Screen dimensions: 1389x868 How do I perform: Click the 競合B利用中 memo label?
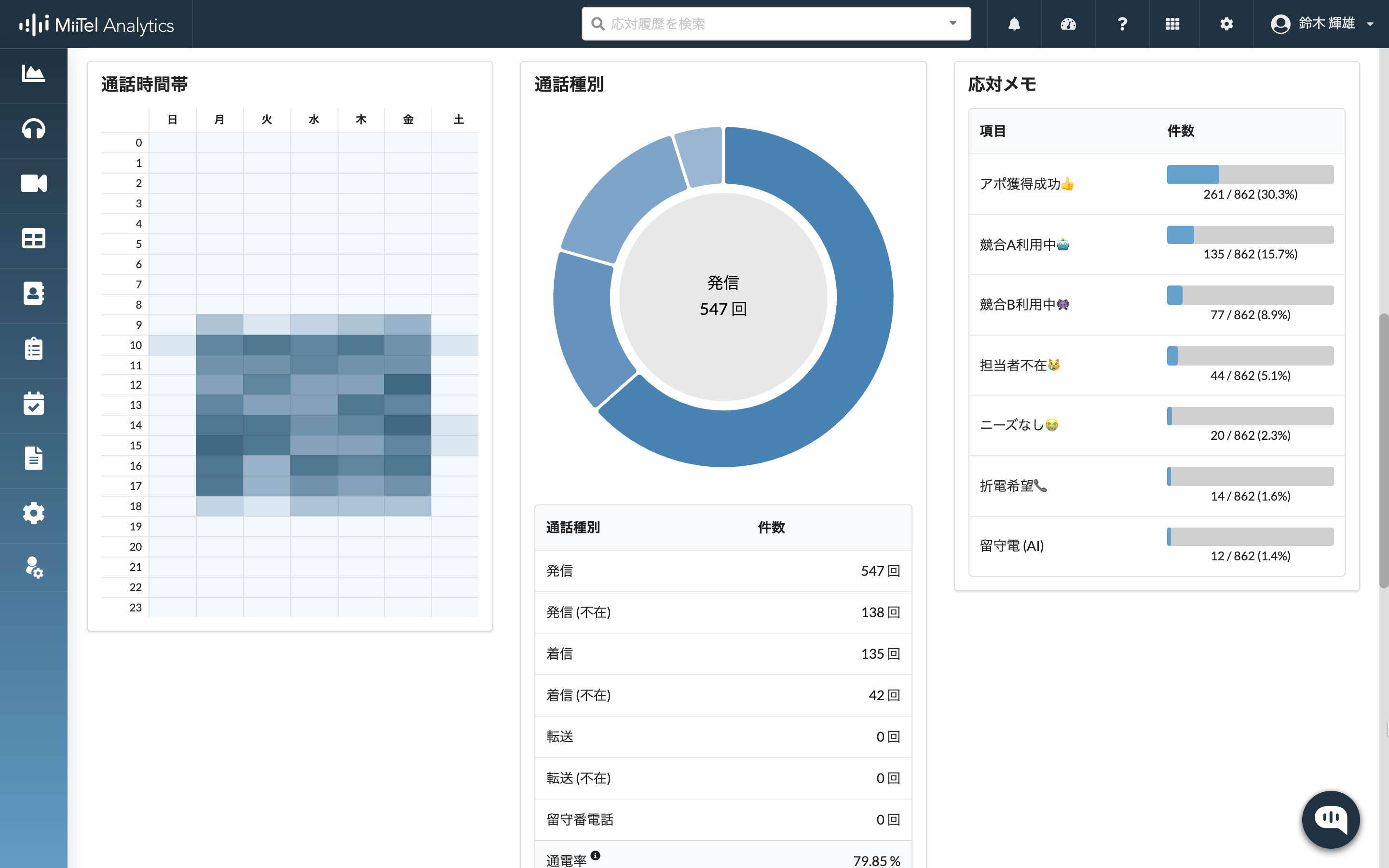pyautogui.click(x=1024, y=304)
